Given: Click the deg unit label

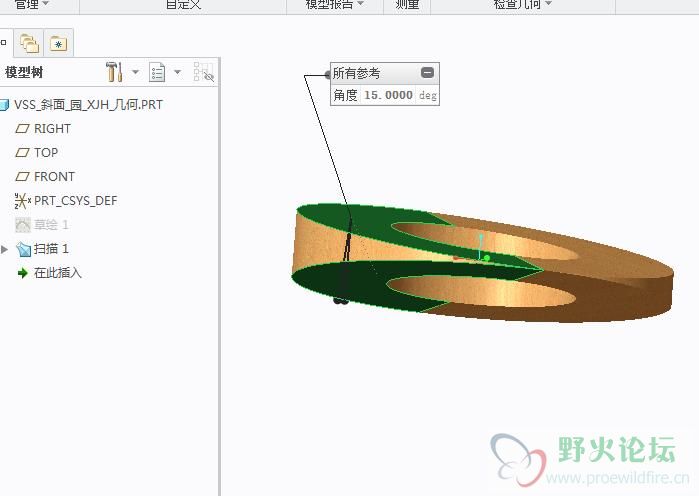Looking at the screenshot, I should [x=428, y=95].
